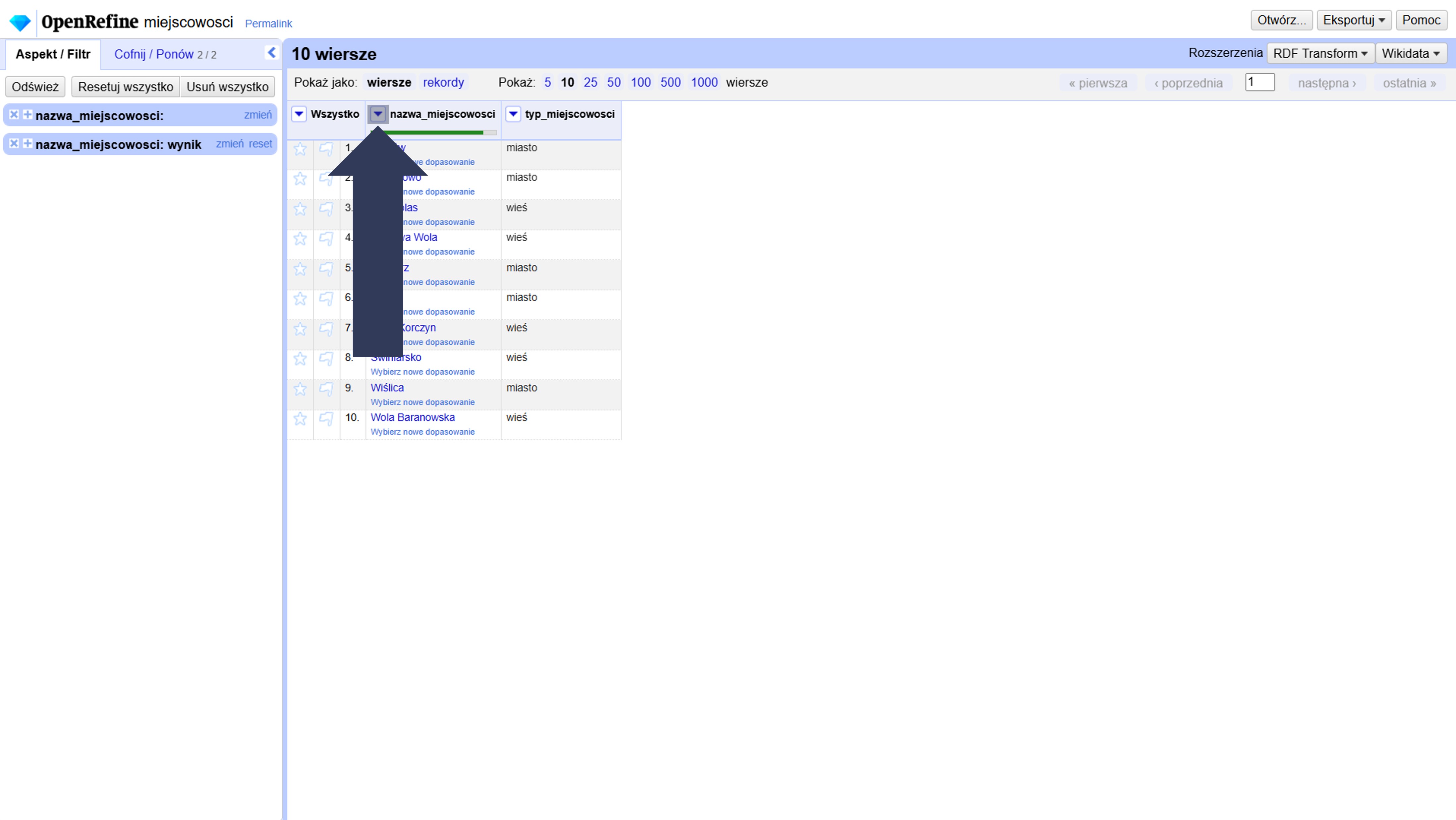Star row 9 Wiślica
Image resolution: width=1456 pixels, height=820 pixels.
(x=300, y=389)
